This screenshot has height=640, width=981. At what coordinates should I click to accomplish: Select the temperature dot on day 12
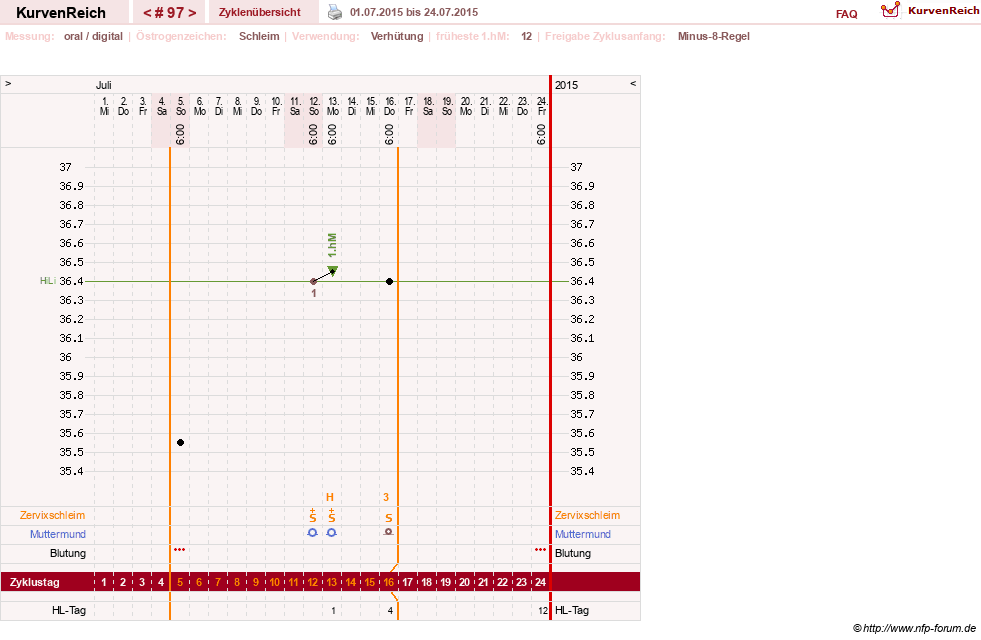pyautogui.click(x=313, y=282)
